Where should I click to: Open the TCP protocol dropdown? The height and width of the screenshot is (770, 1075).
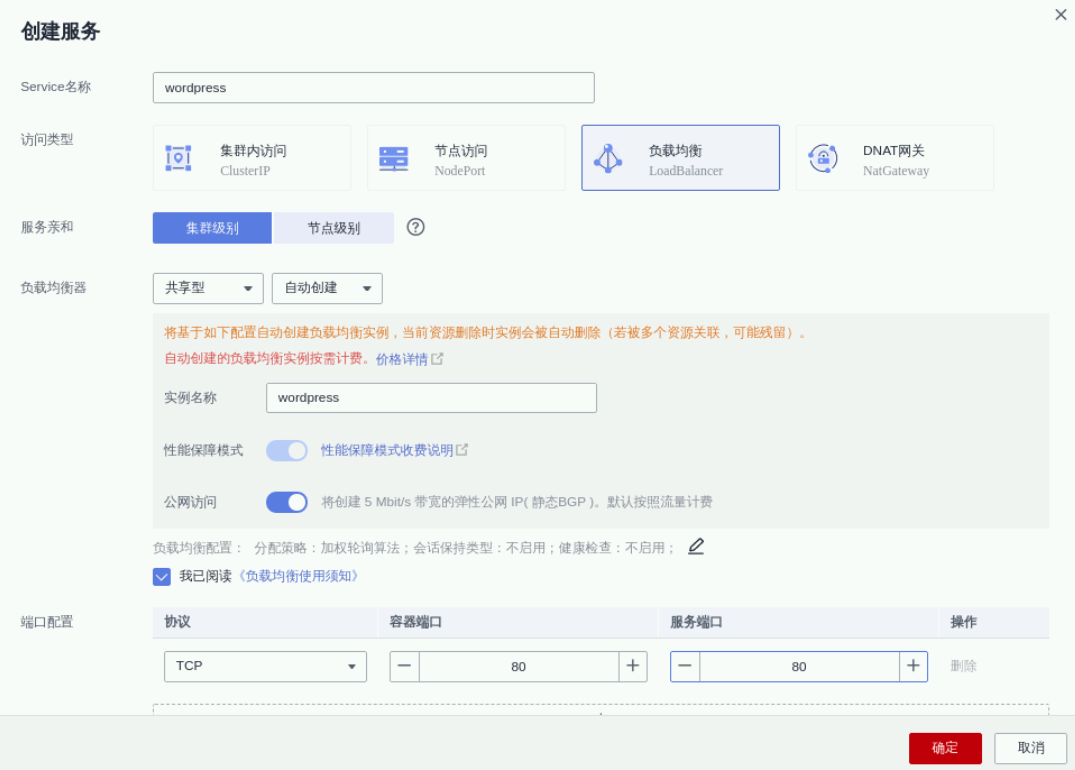265,666
